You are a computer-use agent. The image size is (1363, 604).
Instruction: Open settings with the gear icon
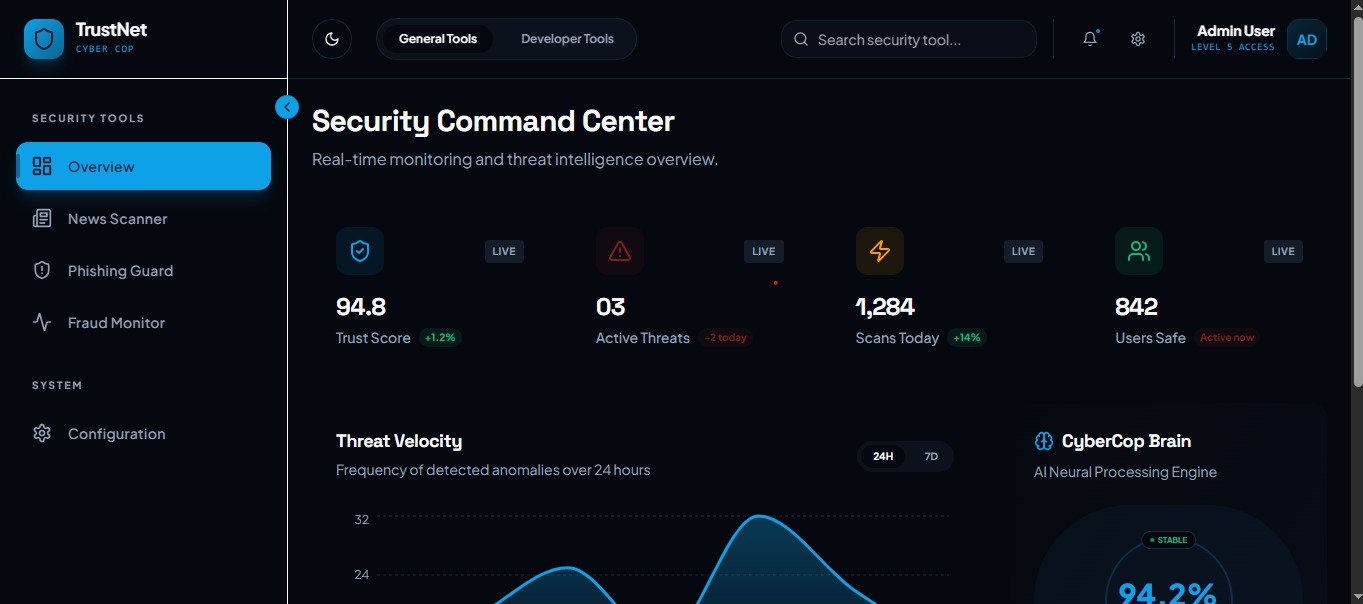click(x=1137, y=39)
